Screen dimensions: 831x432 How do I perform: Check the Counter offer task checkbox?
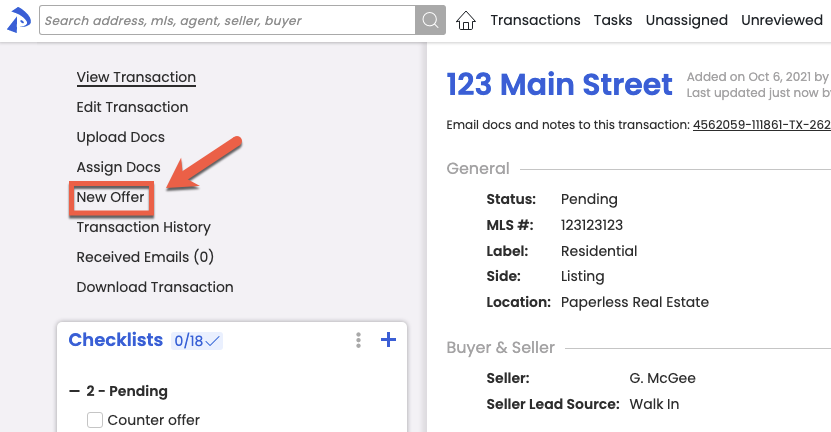coord(95,420)
